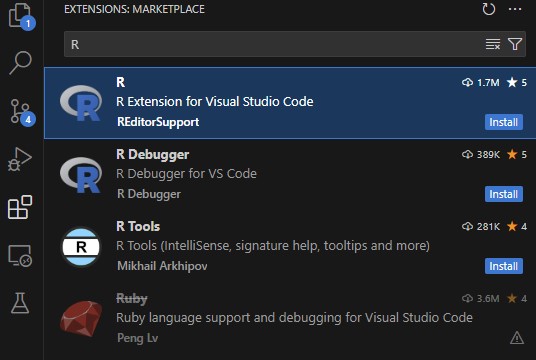536x360 pixels.
Task: Click the Ruby extension warning triangle icon
Action: pos(517,338)
